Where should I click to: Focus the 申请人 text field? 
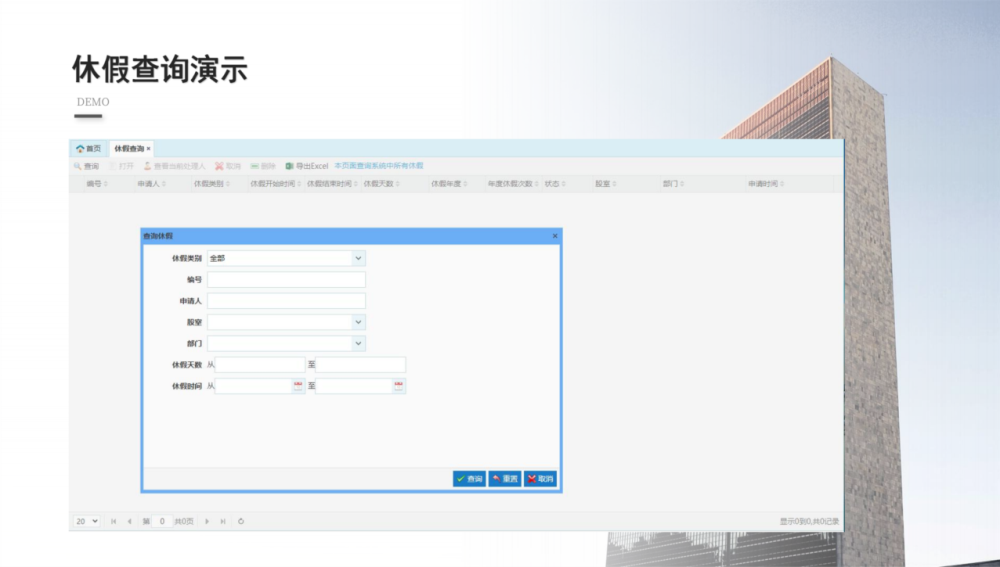286,301
